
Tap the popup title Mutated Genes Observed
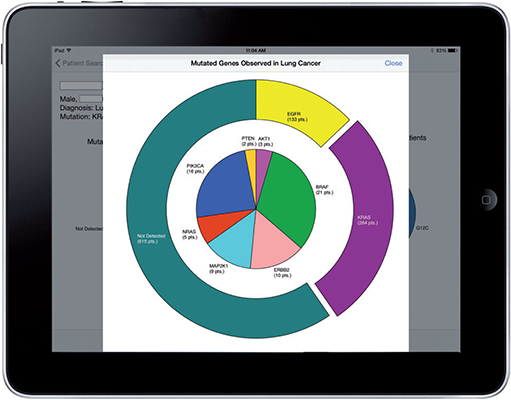255,63
